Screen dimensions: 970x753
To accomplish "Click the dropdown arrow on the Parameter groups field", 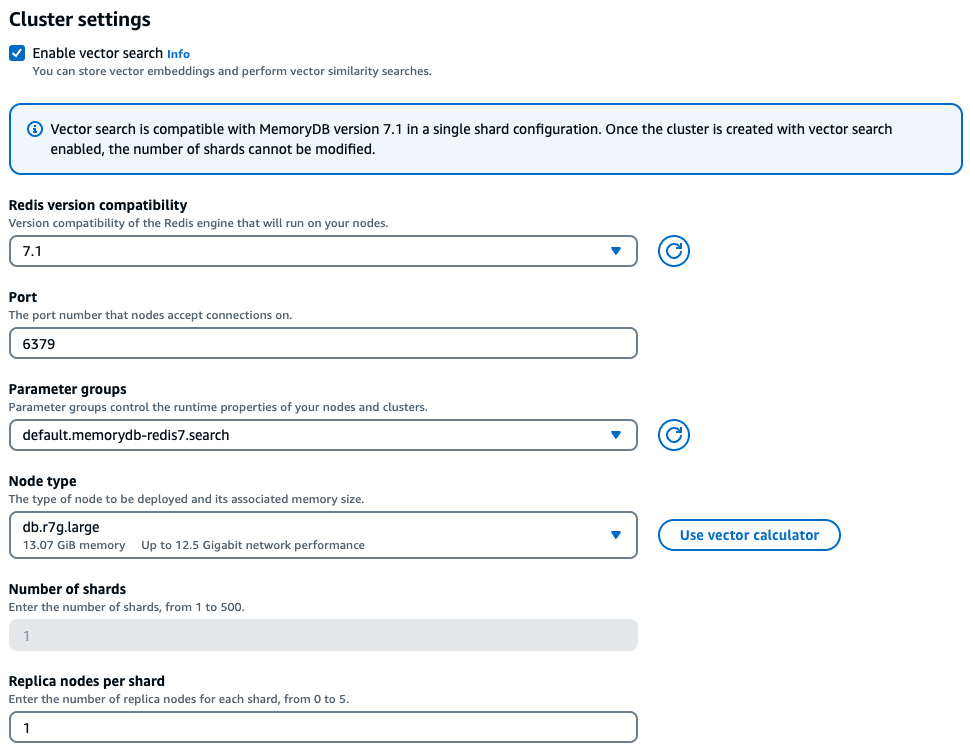I will coord(617,435).
